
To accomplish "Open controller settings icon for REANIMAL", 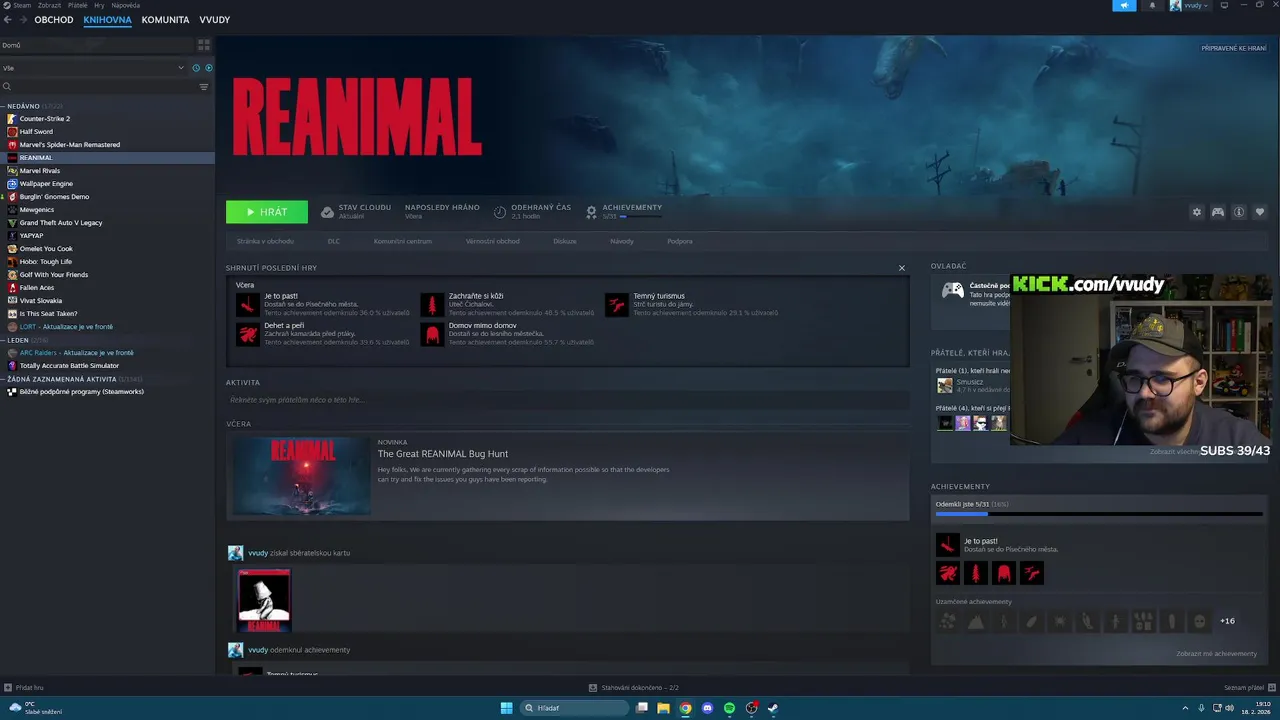I will pyautogui.click(x=1218, y=212).
